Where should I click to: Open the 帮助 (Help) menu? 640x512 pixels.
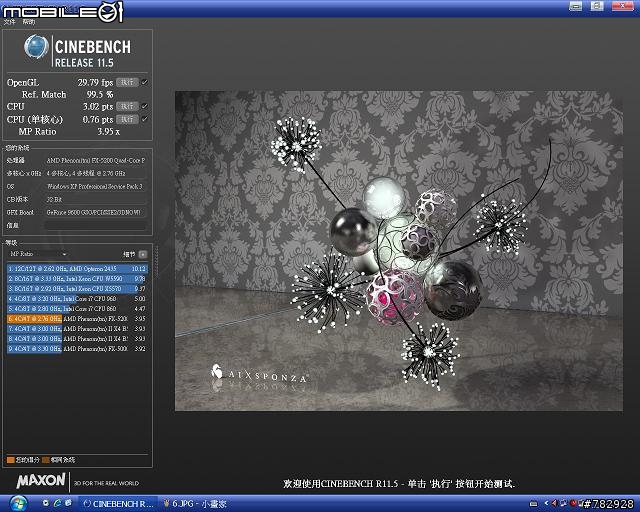point(29,22)
